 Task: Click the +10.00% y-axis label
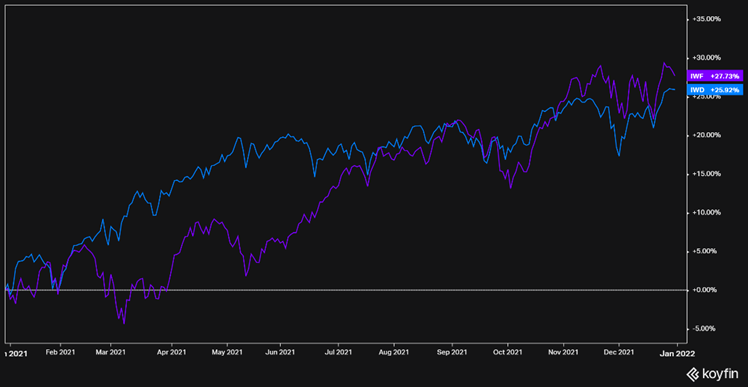706,213
